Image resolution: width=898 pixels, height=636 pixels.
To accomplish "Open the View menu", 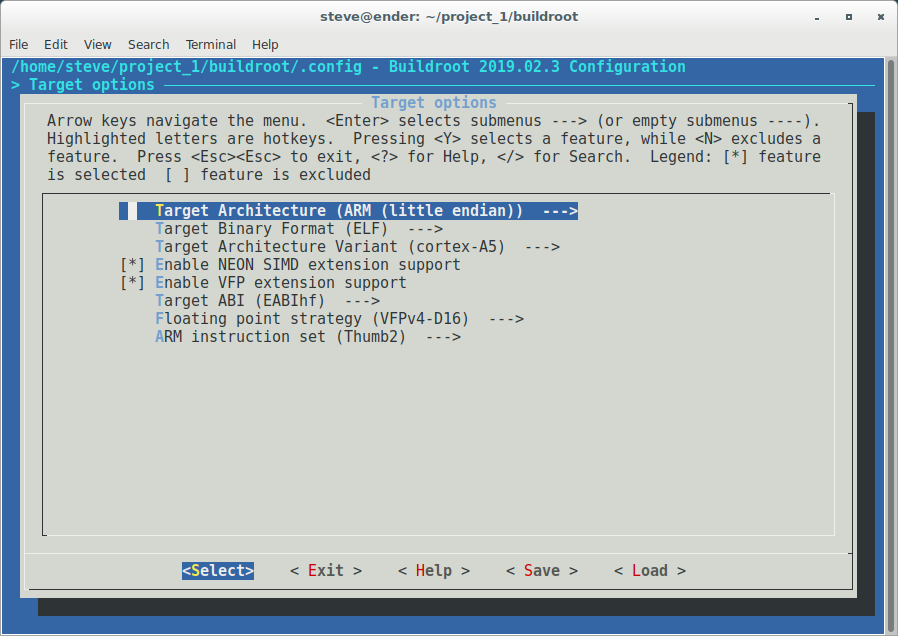I will tap(98, 45).
